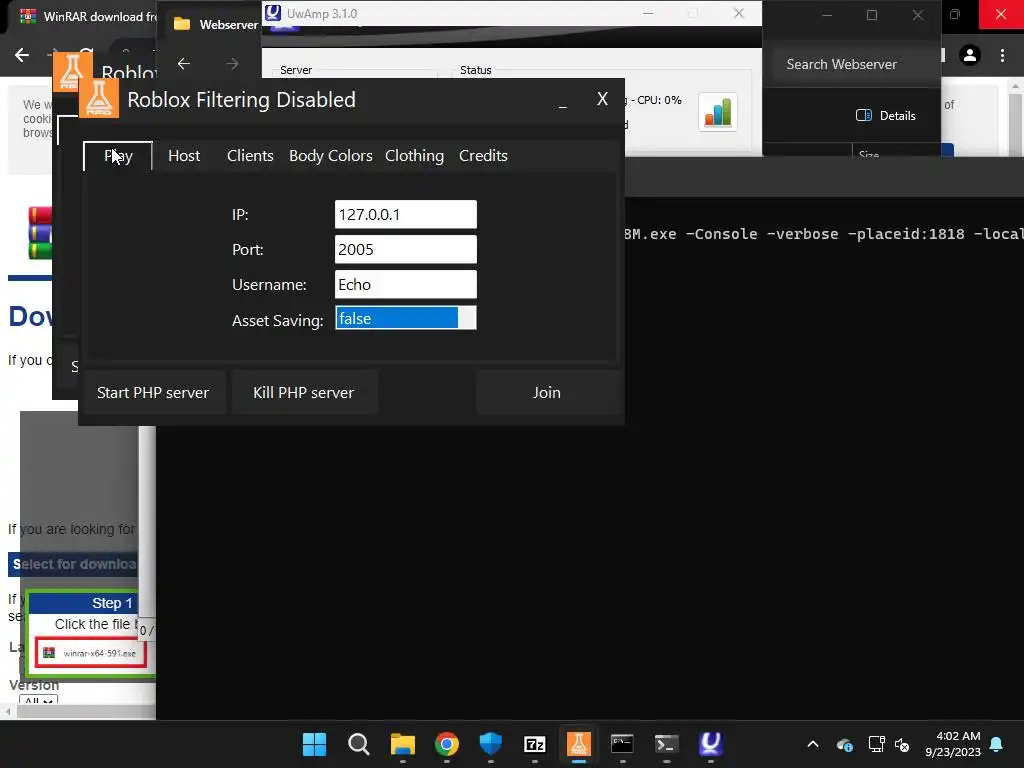This screenshot has height=768, width=1024.
Task: Click the Port input field
Action: (406, 249)
